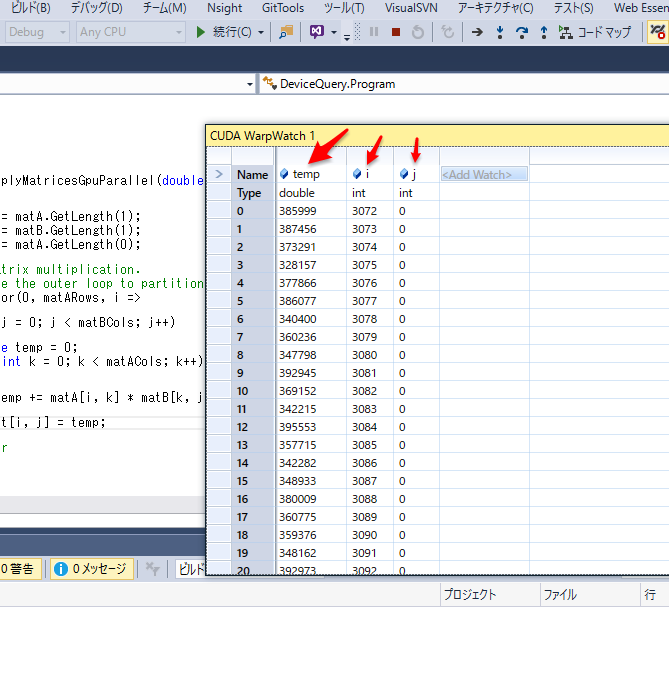The width and height of the screenshot is (669, 687).
Task: Open the Debug (デバッグ) menu
Action: pyautogui.click(x=97, y=8)
